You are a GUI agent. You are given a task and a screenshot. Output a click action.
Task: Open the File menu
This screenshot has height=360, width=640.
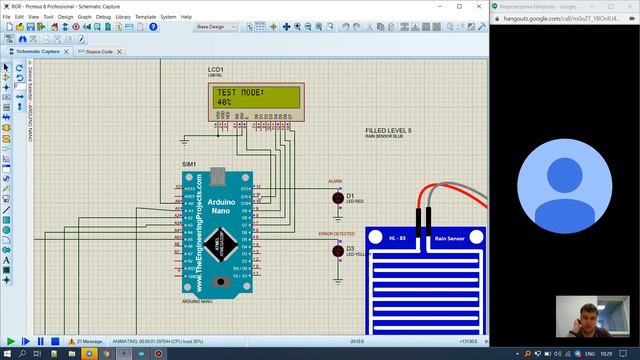pyautogui.click(x=6, y=17)
